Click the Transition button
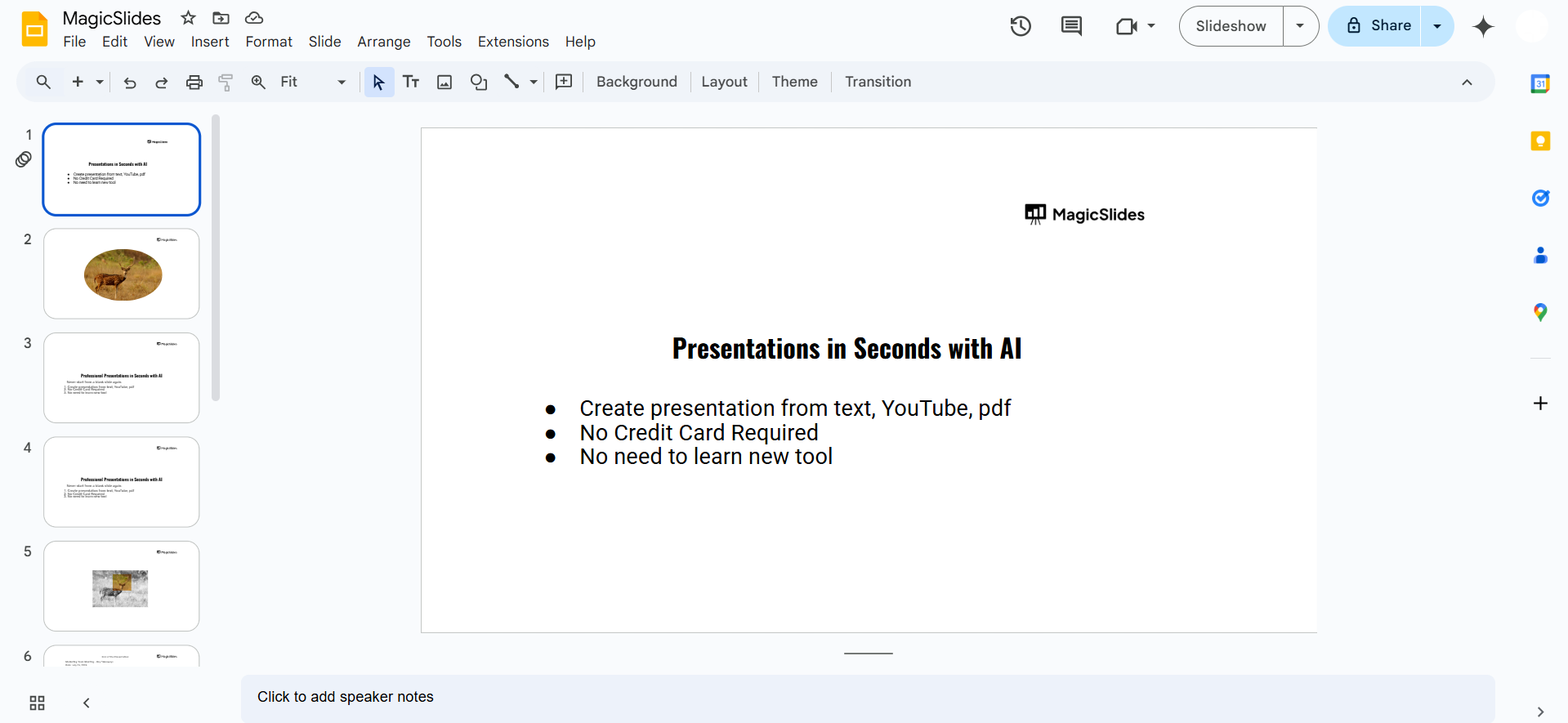The width and height of the screenshot is (1568, 723). [878, 82]
